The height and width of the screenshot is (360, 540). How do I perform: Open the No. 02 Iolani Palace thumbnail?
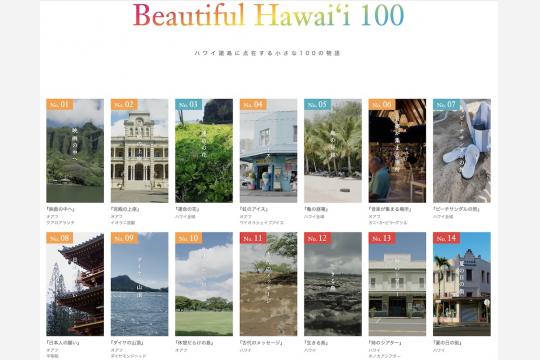tap(139, 151)
